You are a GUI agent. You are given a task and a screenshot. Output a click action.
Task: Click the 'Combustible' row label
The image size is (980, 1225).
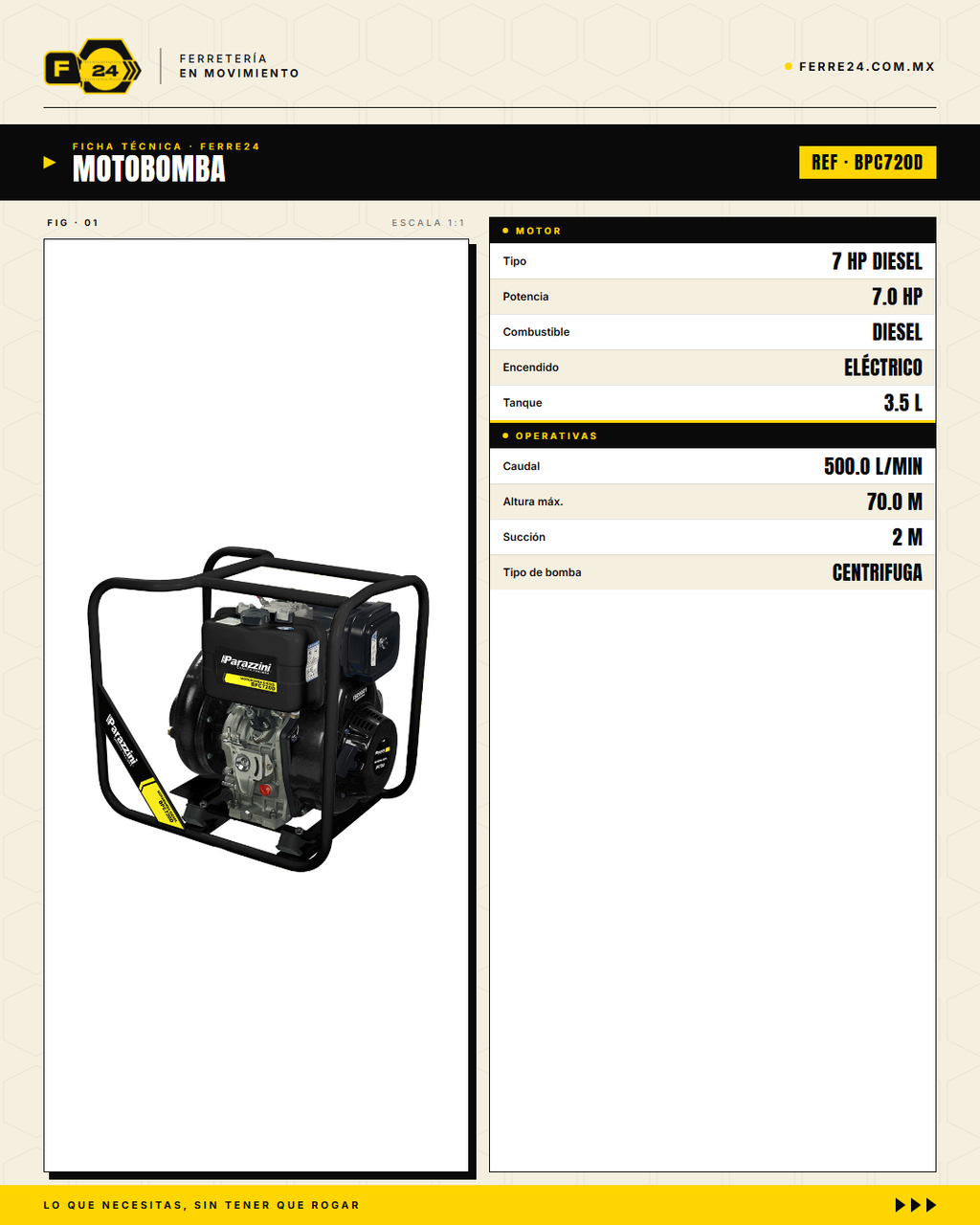coord(536,332)
